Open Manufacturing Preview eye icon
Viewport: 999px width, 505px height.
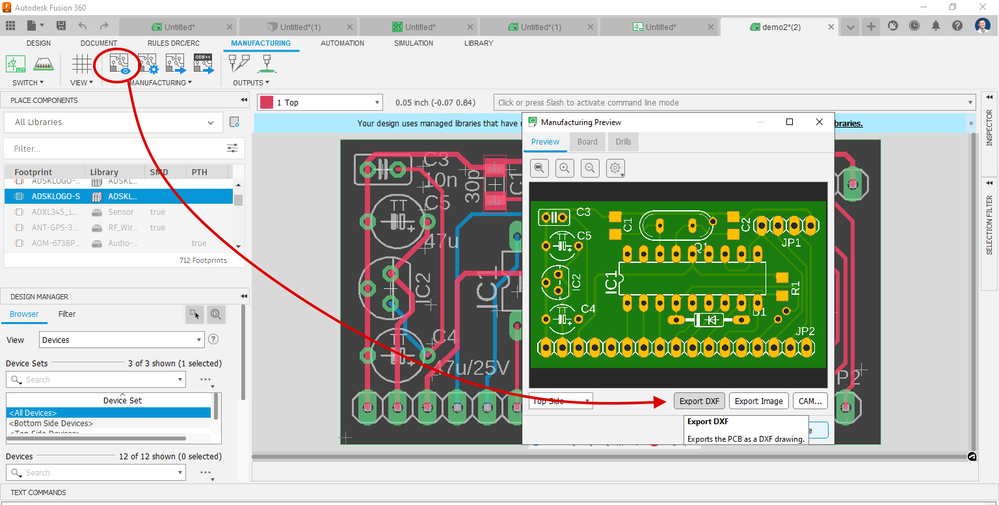click(119, 64)
